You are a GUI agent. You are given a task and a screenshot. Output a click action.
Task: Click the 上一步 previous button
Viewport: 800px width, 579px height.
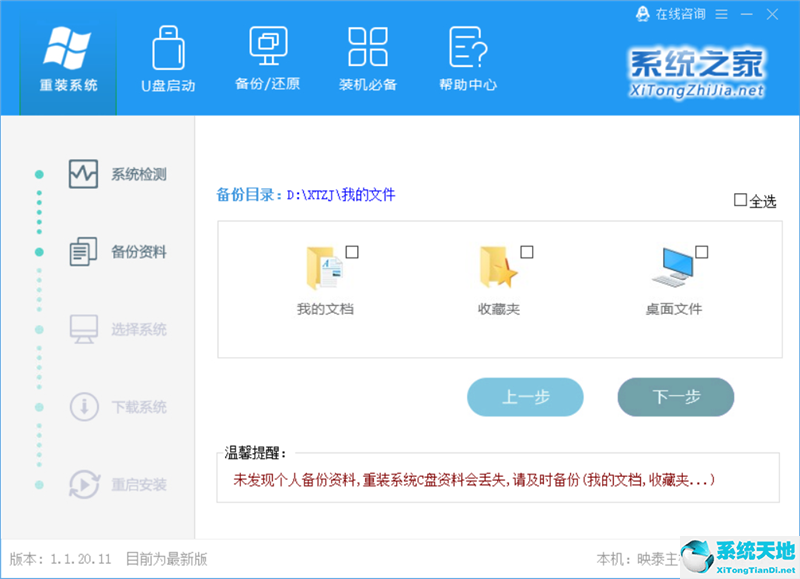tap(525, 397)
